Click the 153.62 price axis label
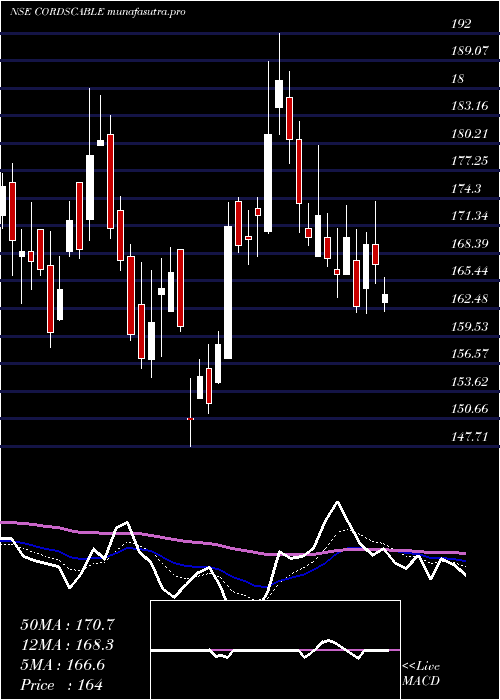Image resolution: width=500 pixels, height=700 pixels. (470, 382)
